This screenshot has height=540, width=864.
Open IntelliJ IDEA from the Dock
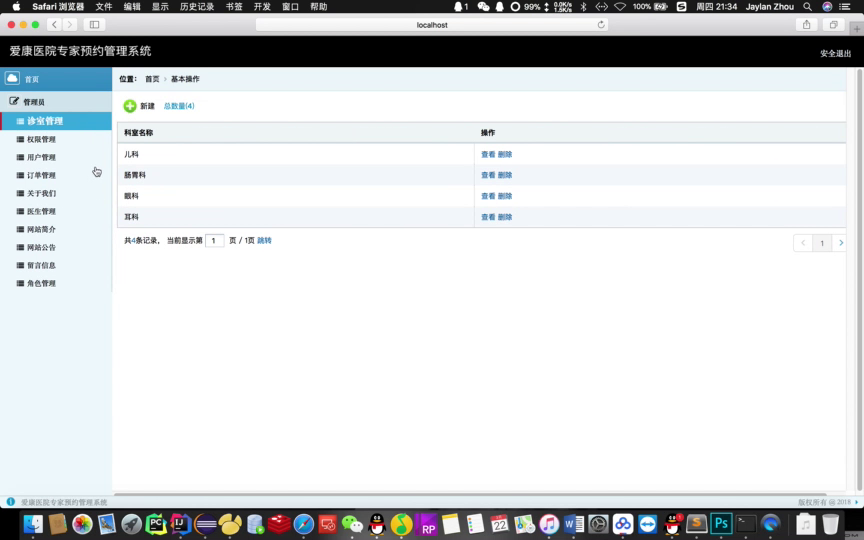[x=180, y=524]
